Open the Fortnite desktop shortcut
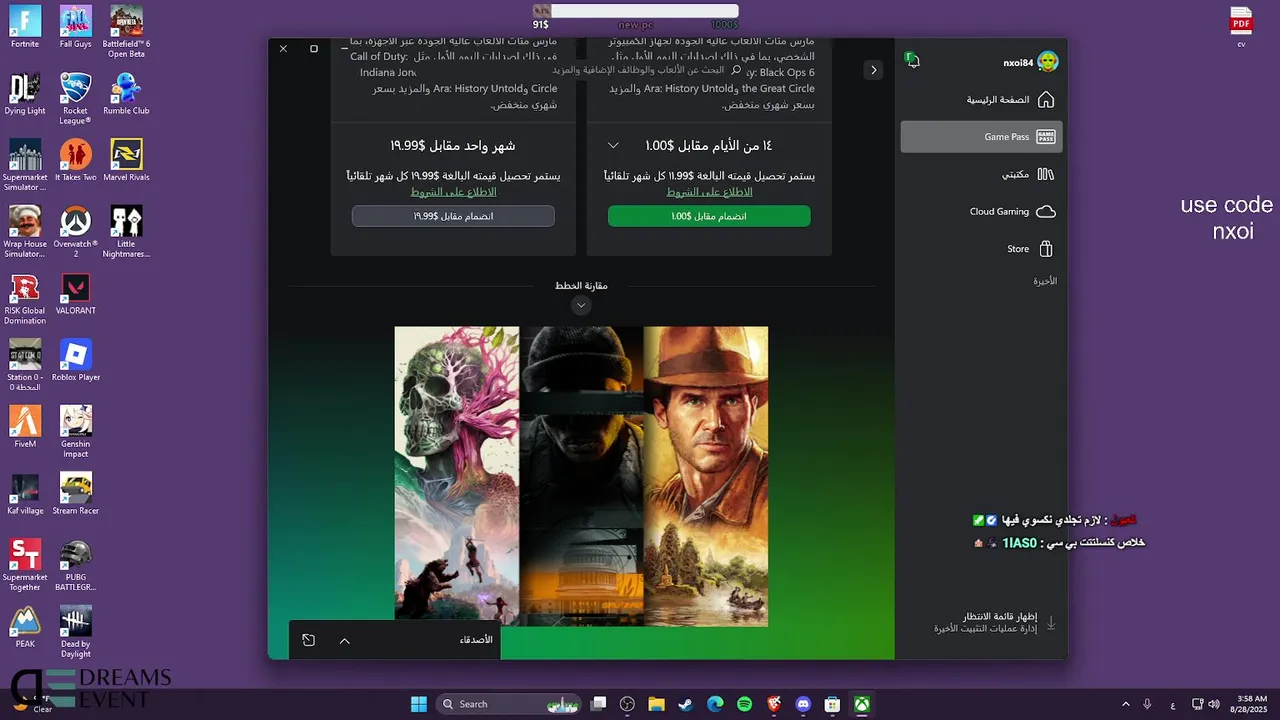1280x720 pixels. click(x=25, y=28)
